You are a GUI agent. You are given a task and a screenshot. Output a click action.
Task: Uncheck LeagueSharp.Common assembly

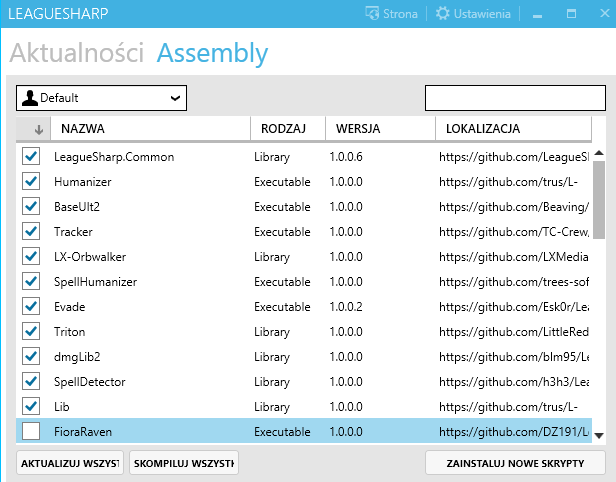click(31, 156)
